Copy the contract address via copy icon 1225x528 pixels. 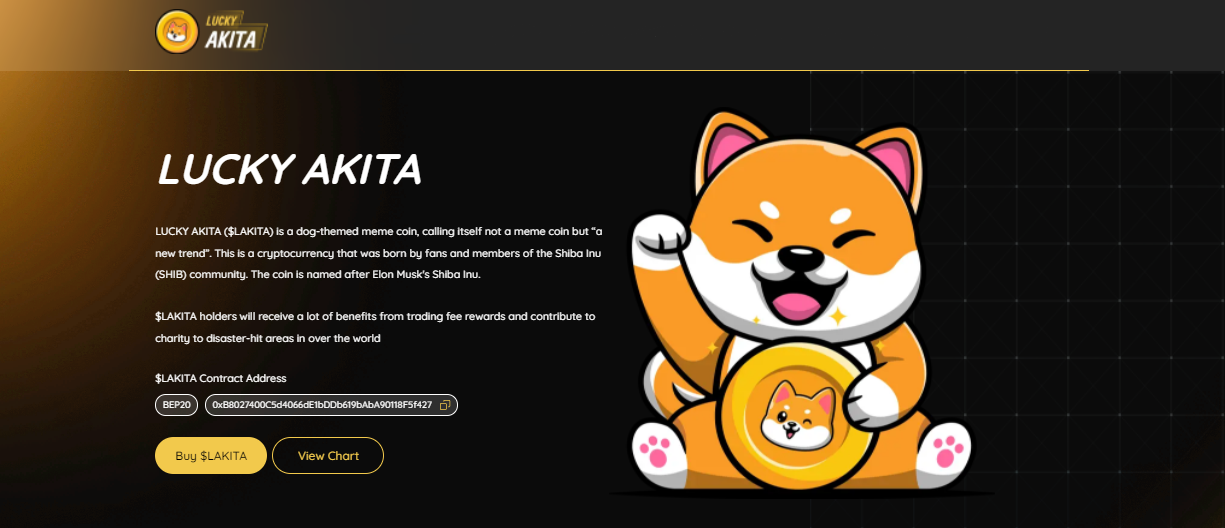click(x=445, y=405)
